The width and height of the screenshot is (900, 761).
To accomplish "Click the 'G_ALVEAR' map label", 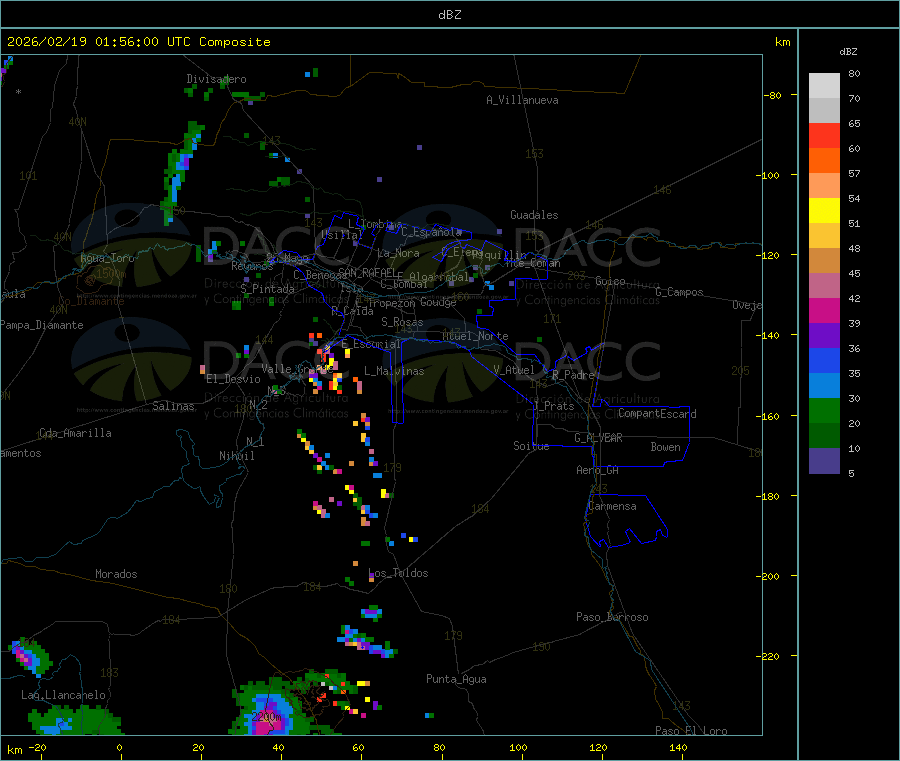I will [x=599, y=438].
